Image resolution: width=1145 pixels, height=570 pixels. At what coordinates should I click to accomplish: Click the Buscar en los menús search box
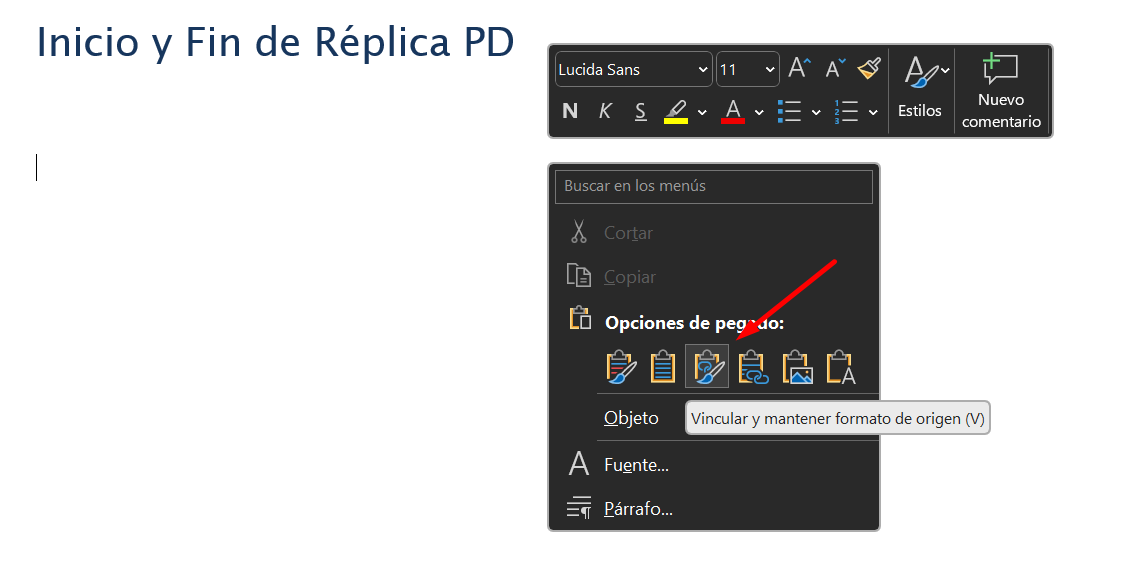click(713, 186)
